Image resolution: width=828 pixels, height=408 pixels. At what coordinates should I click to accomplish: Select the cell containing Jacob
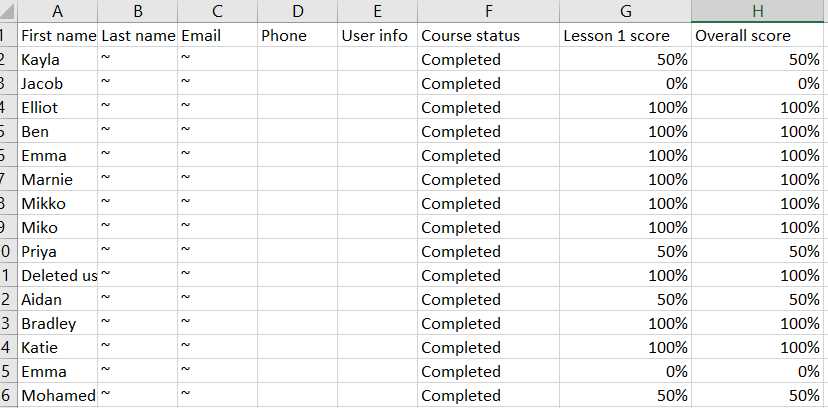point(58,83)
